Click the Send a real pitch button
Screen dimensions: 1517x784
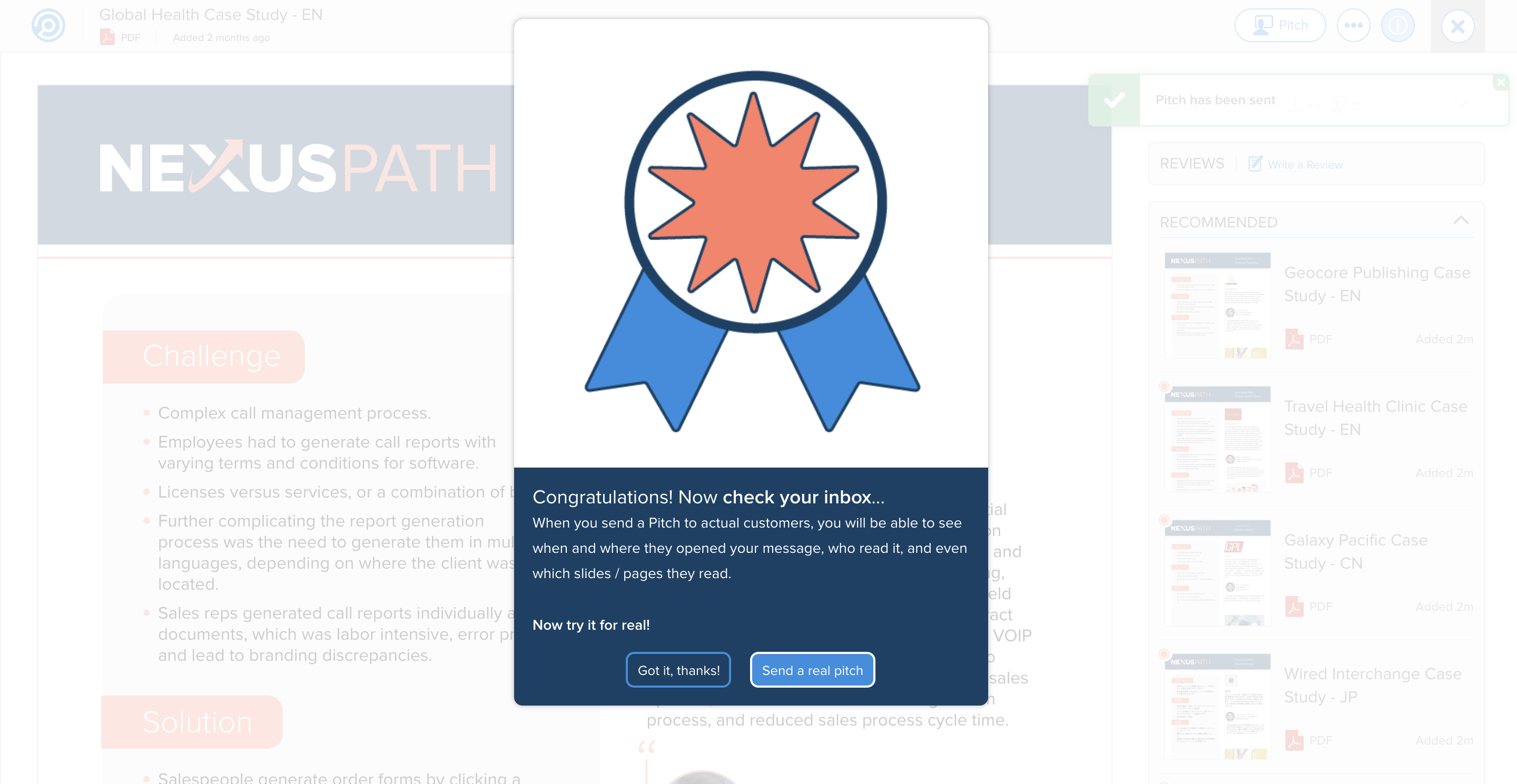click(x=812, y=670)
